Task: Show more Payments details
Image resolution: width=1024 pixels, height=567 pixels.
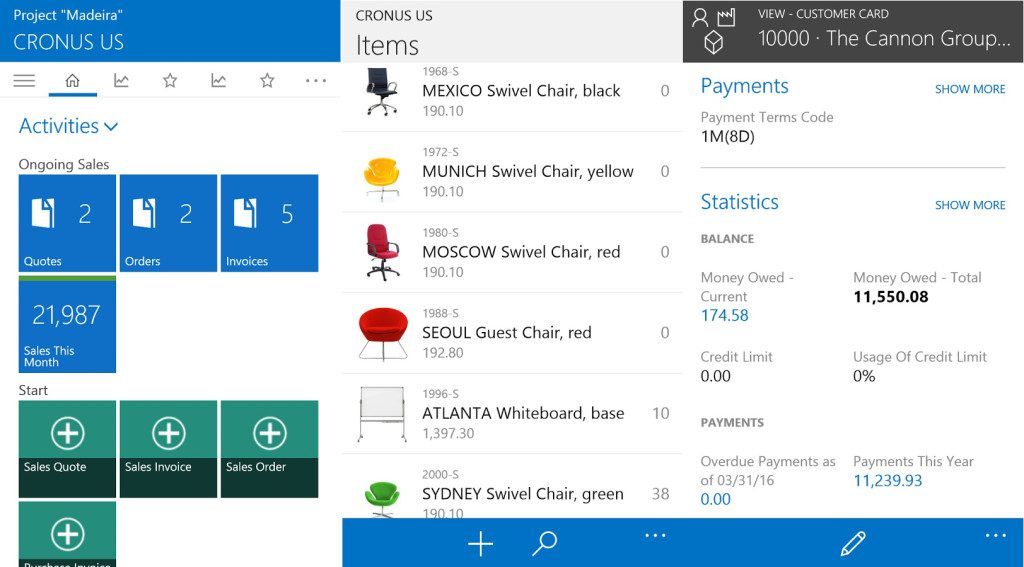Action: pos(970,89)
